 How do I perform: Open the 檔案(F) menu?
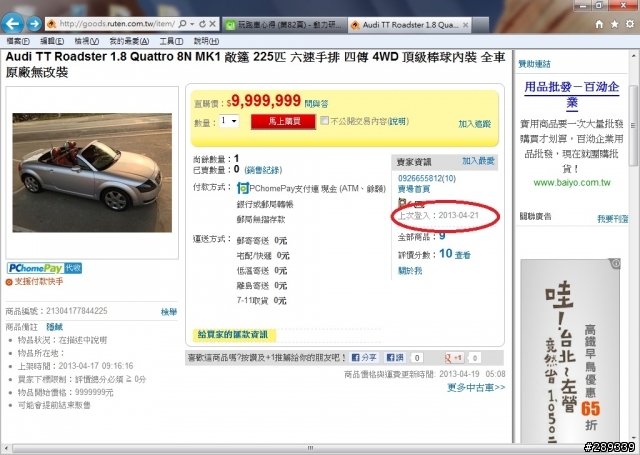(x=18, y=41)
